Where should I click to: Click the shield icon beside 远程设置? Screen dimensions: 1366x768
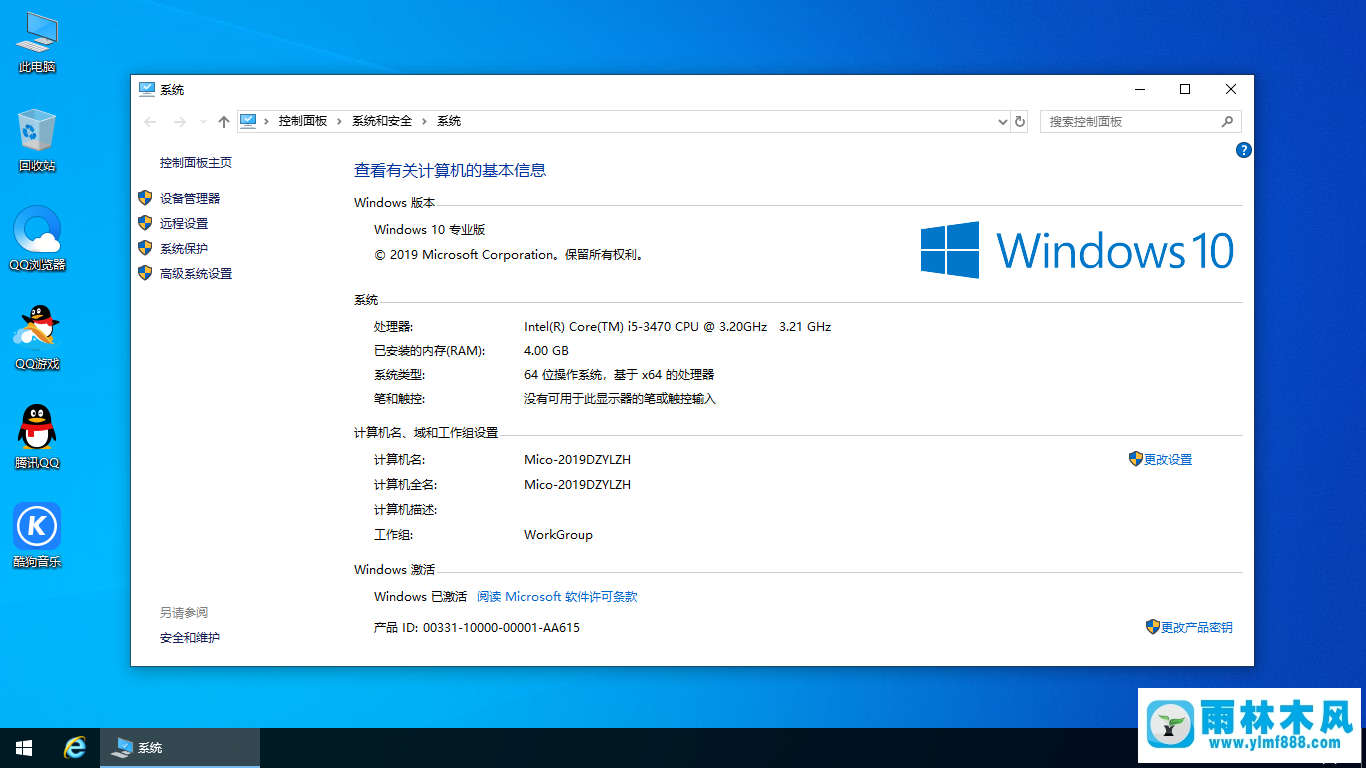(x=145, y=223)
